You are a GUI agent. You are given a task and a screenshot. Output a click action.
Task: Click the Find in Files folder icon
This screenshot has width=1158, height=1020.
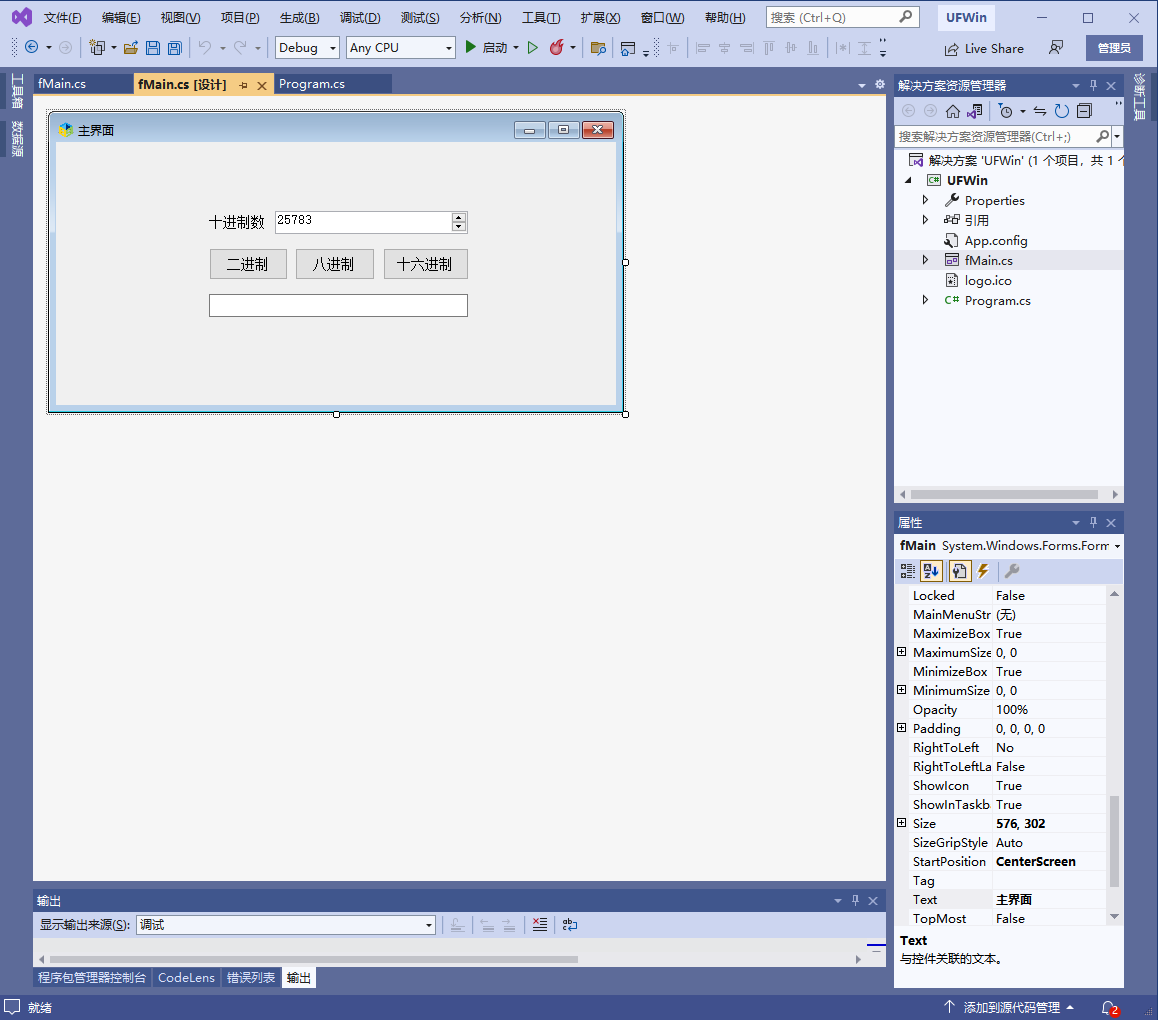pyautogui.click(x=599, y=49)
